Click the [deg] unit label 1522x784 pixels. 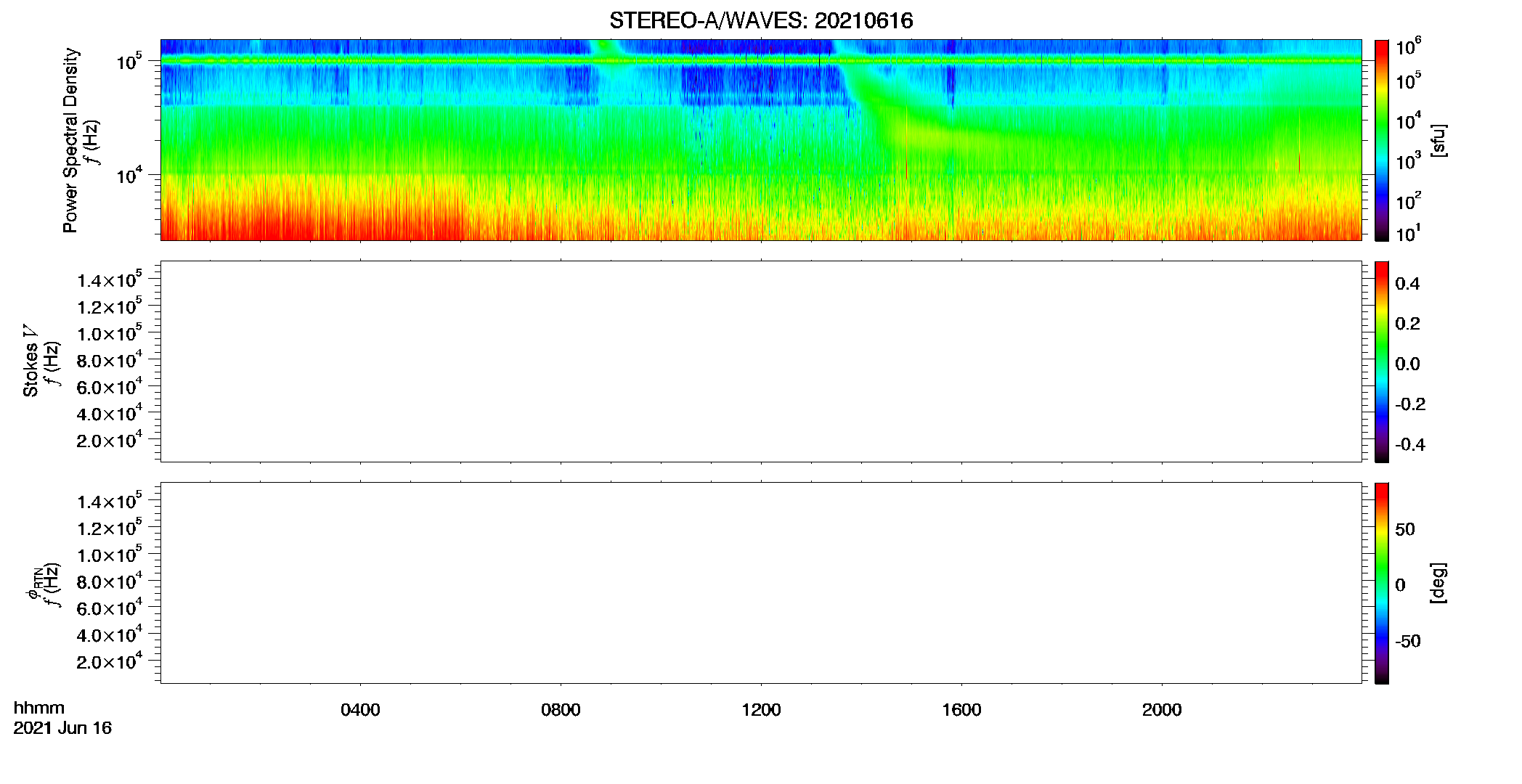tap(1438, 583)
